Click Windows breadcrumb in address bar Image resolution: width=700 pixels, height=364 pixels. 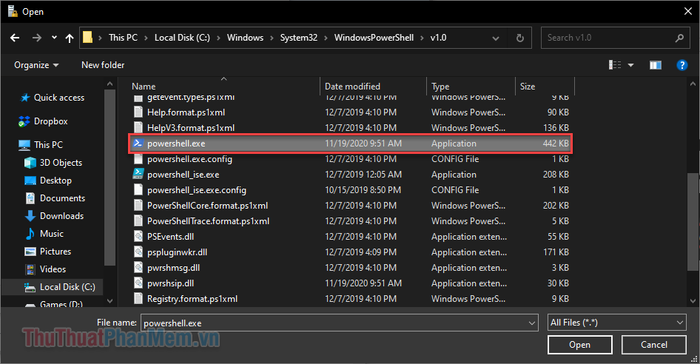coord(245,38)
